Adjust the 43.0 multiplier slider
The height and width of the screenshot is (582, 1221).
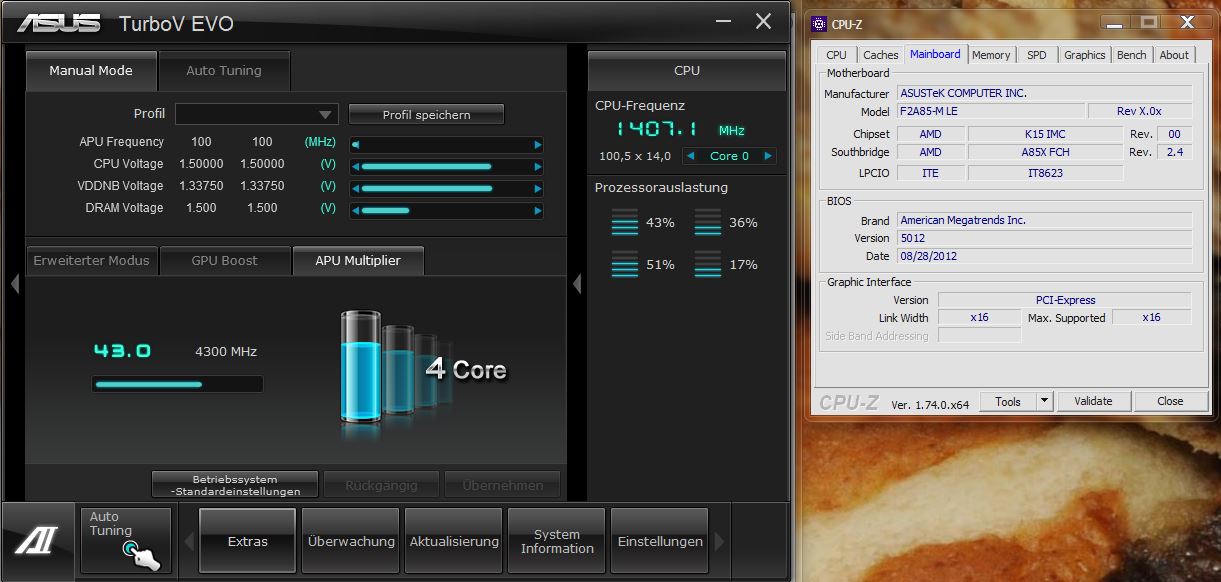pos(177,384)
